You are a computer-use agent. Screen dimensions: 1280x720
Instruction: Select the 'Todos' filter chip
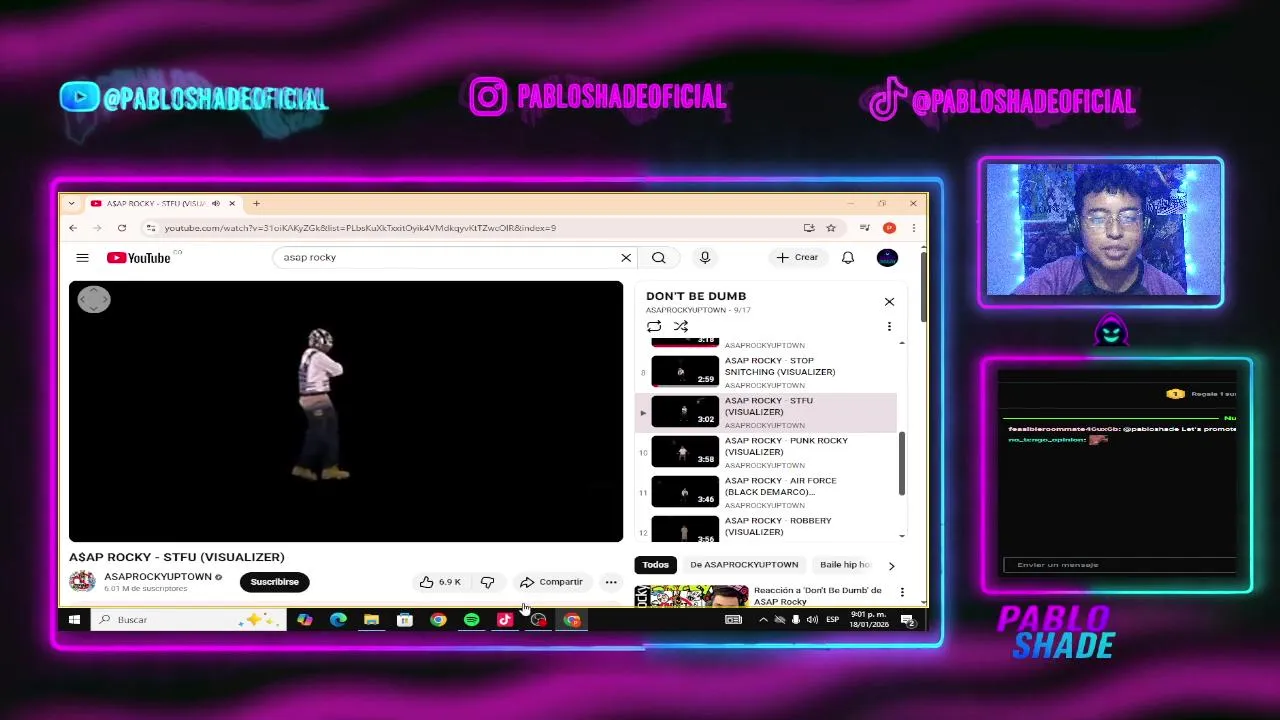click(656, 565)
